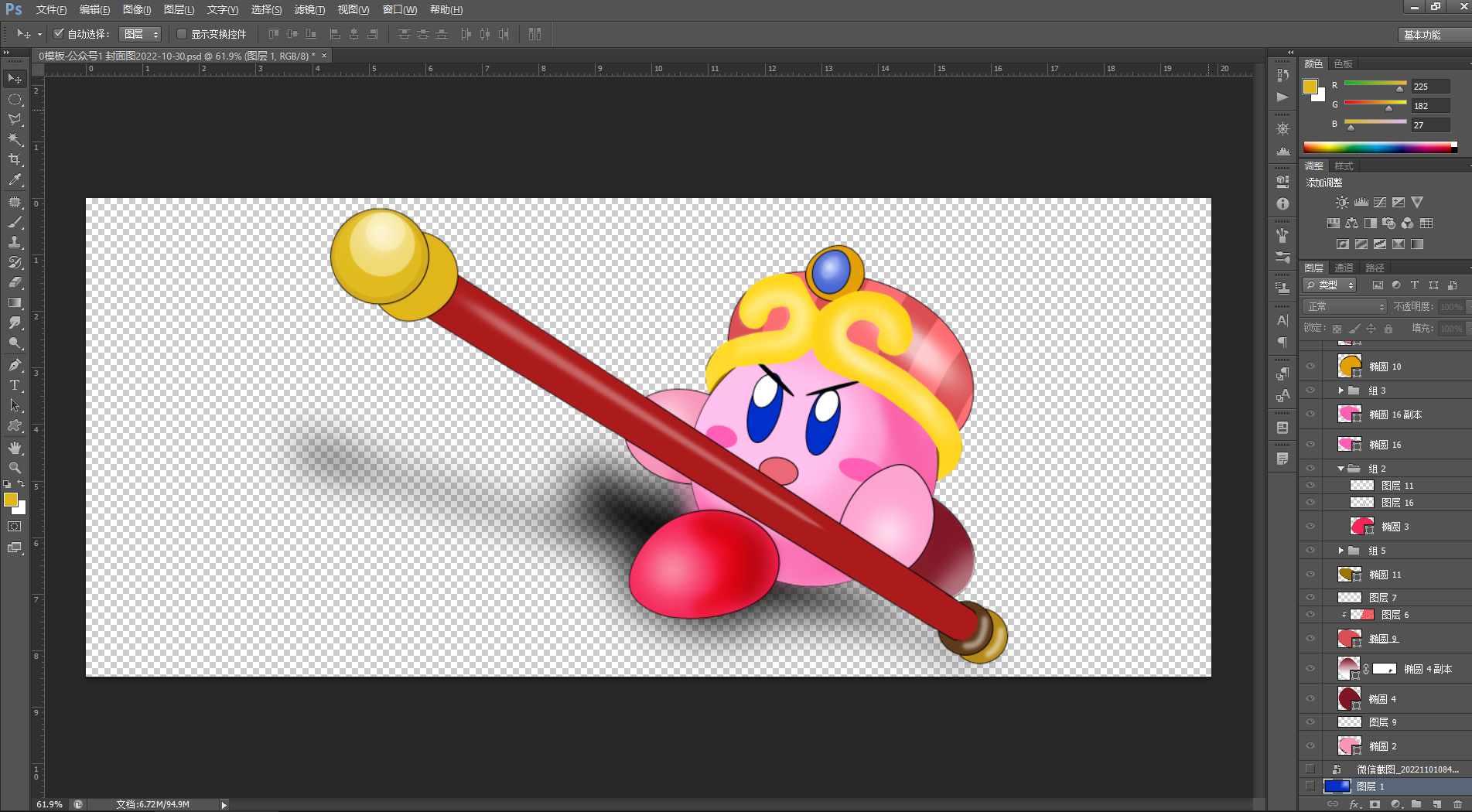
Task: Select the Move tool
Action: tap(15, 79)
